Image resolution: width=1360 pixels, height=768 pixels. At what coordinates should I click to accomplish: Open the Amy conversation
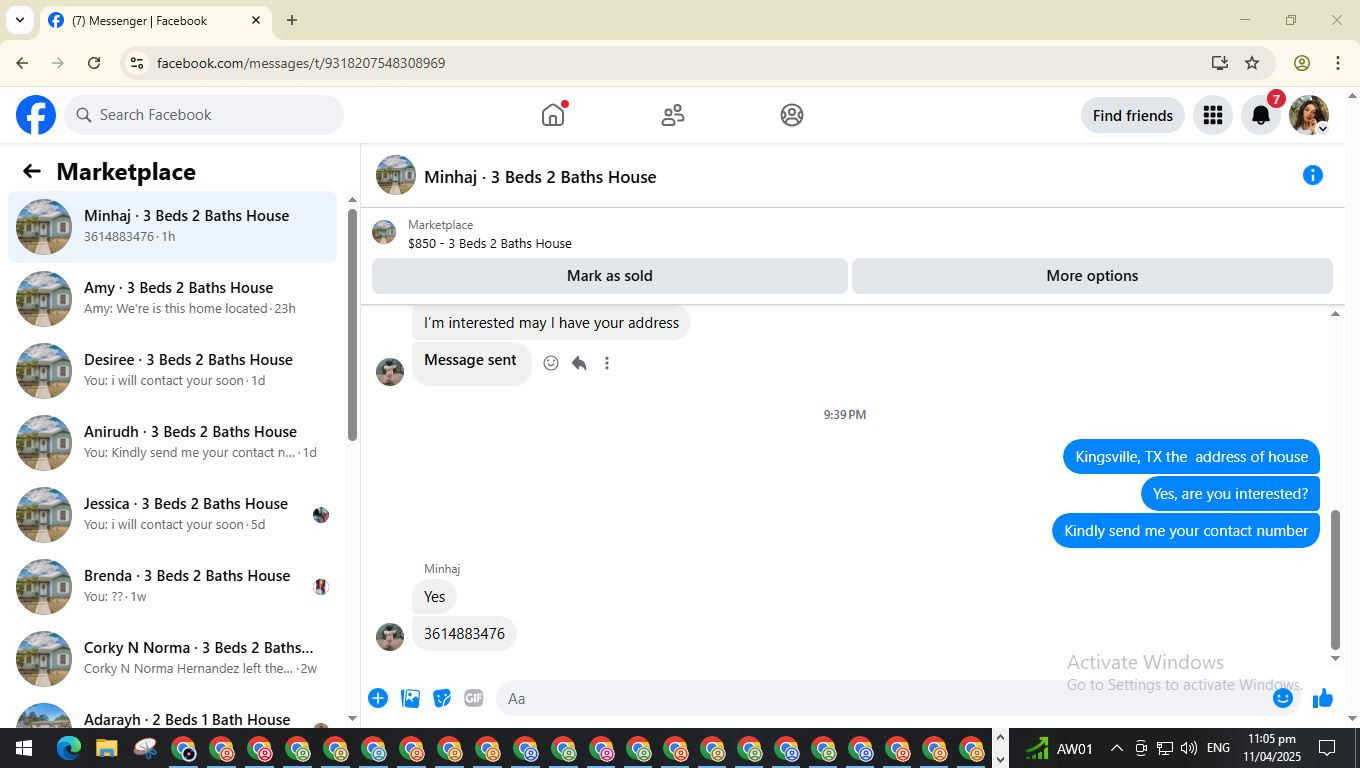(172, 299)
